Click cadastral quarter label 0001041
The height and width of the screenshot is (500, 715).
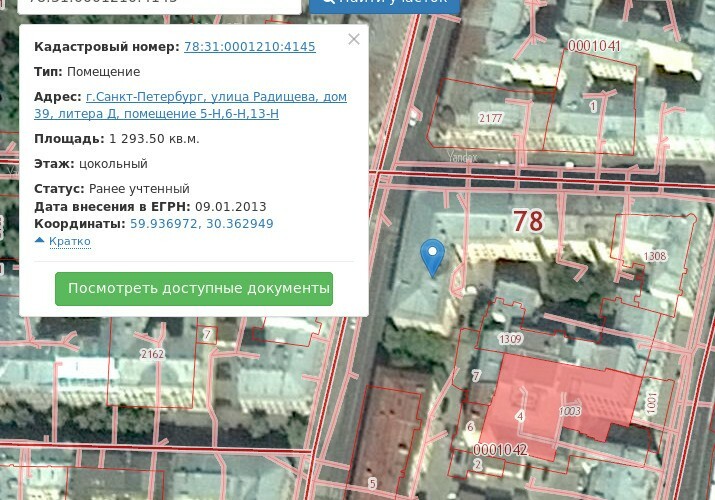tap(594, 46)
